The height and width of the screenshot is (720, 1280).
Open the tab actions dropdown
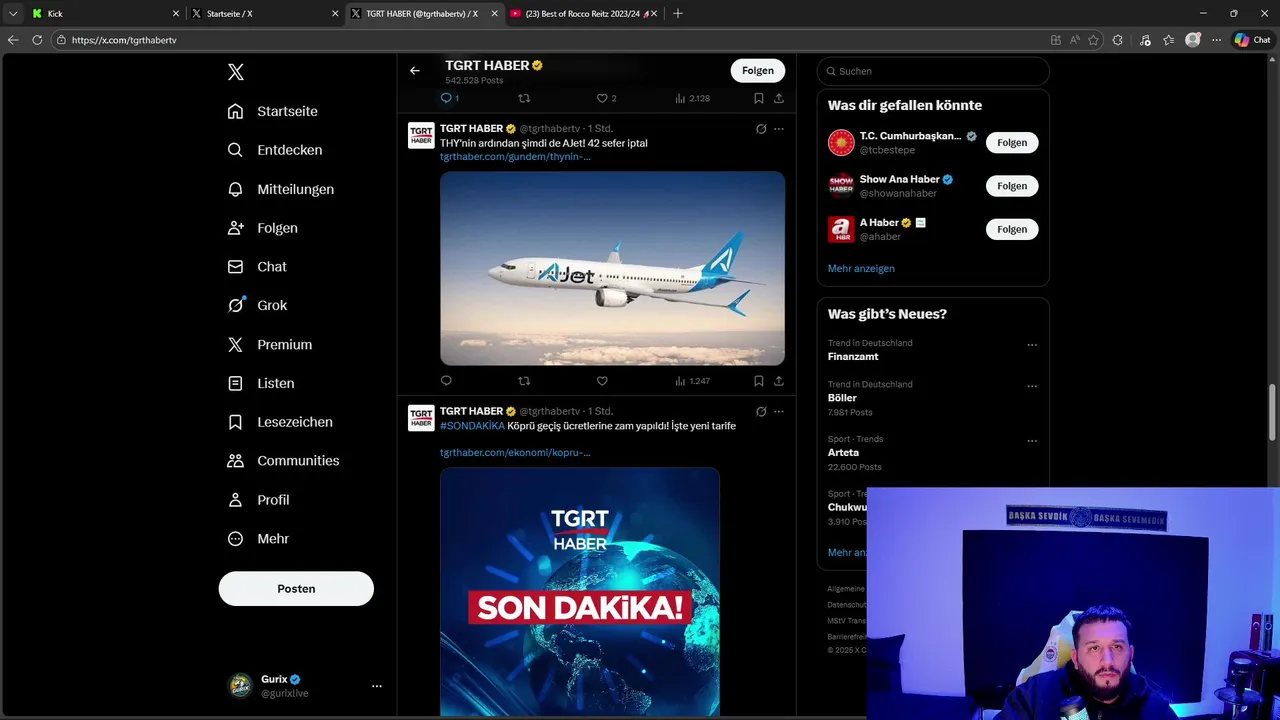(13, 14)
